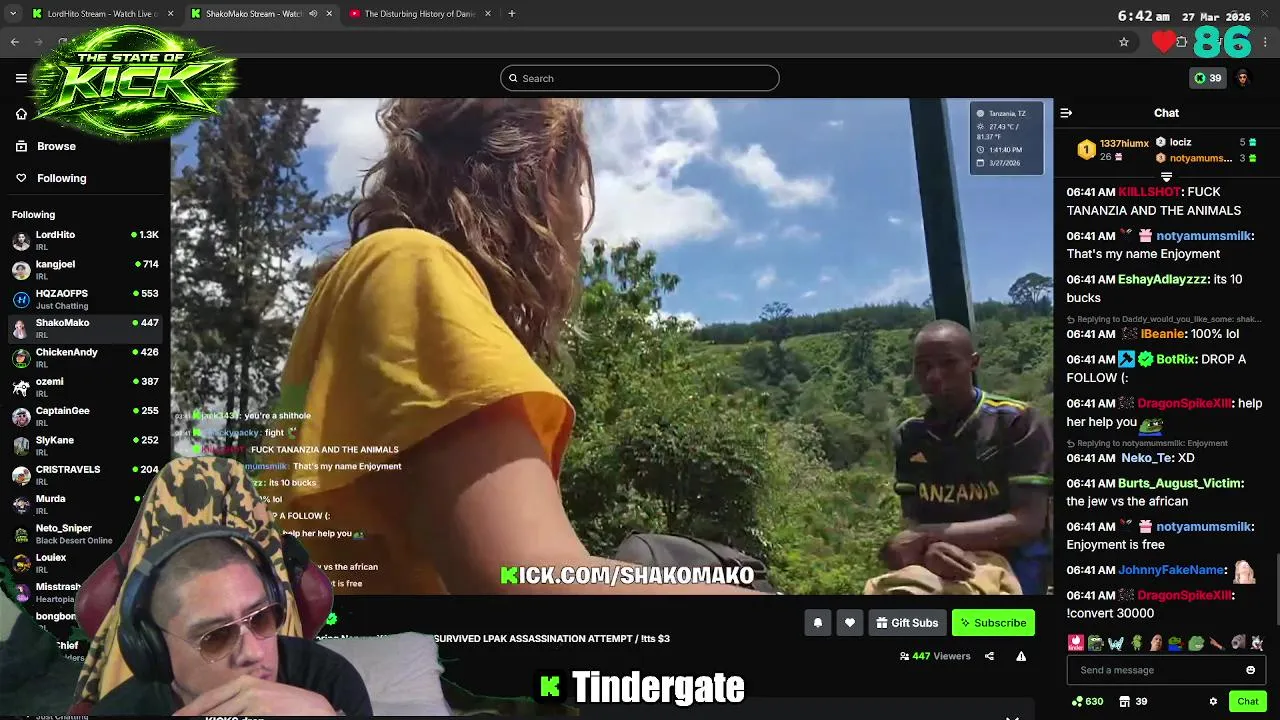Bookmark this page with star icon

[1124, 42]
